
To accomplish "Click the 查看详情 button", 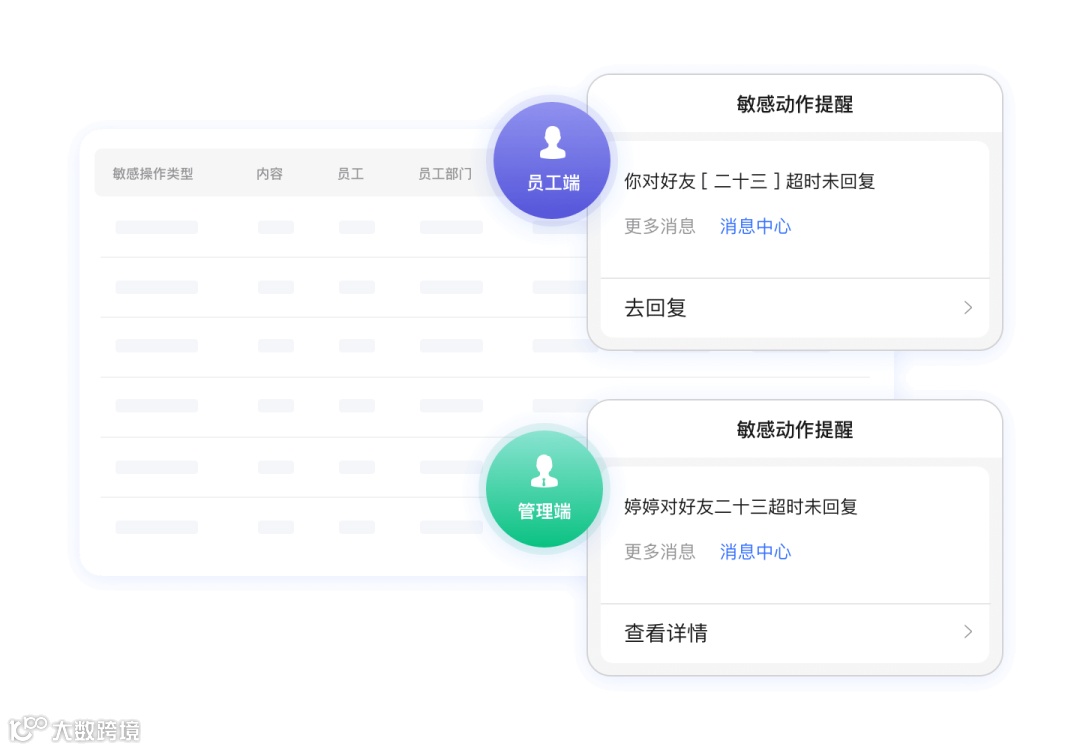I will [x=795, y=633].
